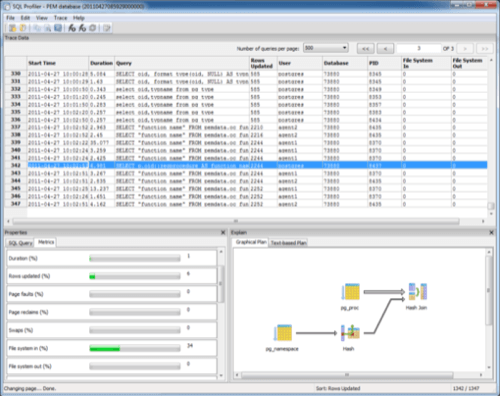Sort by File System In column header
Image resolution: width=500 pixels, height=396 pixels.
(x=426, y=63)
